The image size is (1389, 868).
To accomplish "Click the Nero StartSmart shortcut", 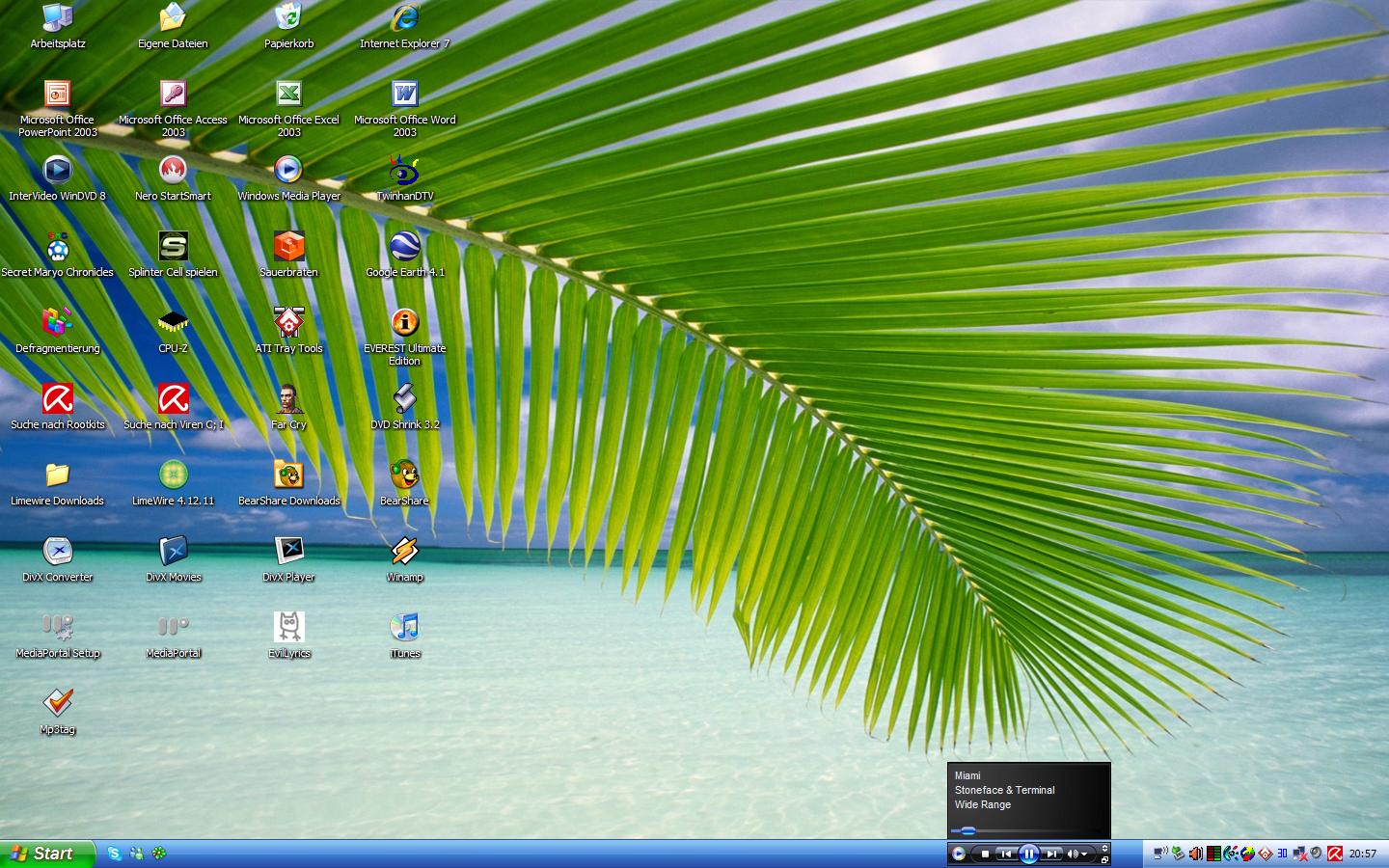I will point(173,172).
